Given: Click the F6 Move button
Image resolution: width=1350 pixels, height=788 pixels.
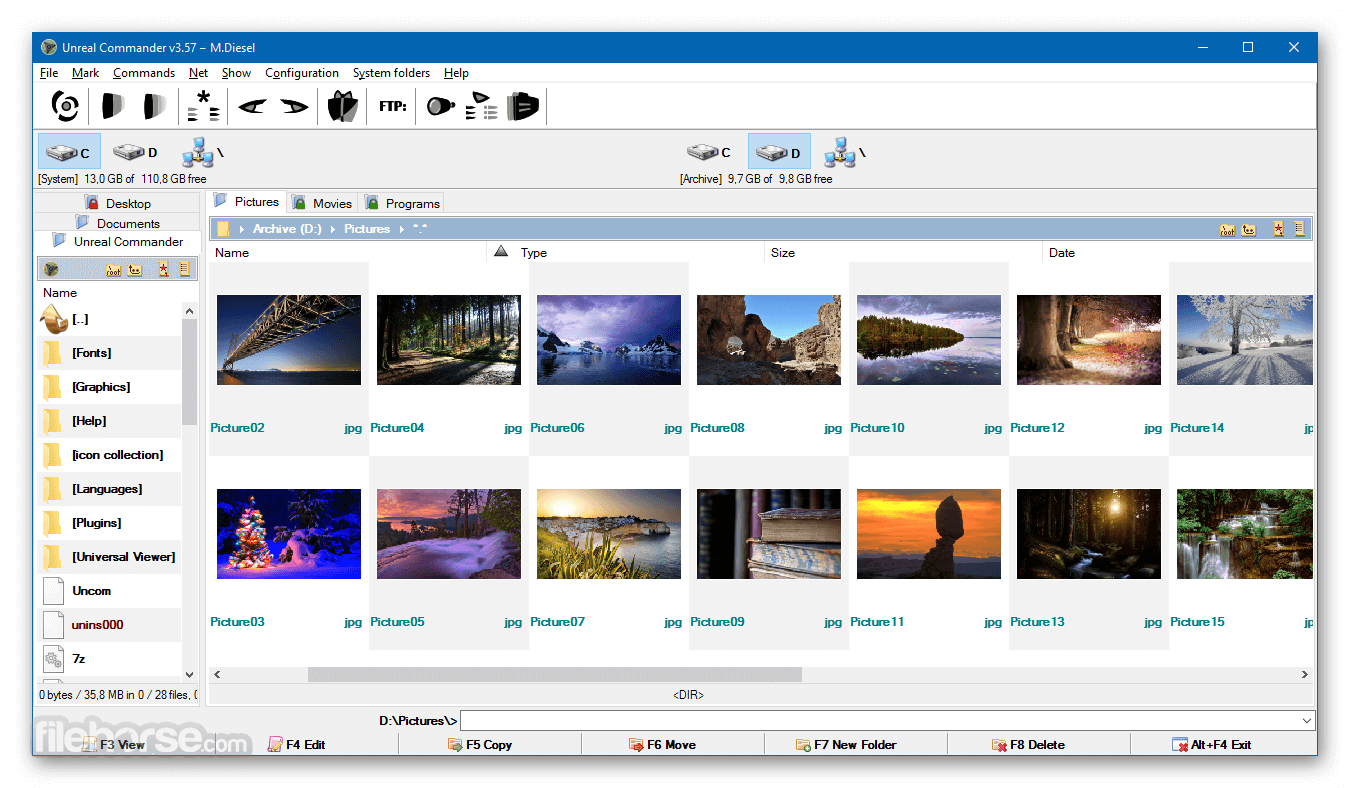Looking at the screenshot, I should point(662,745).
